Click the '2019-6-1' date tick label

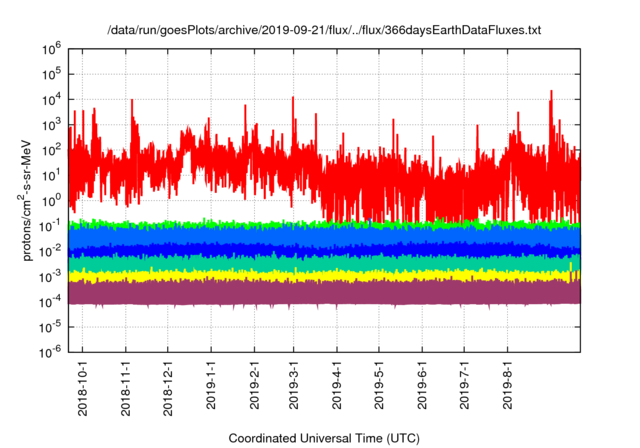pos(422,385)
